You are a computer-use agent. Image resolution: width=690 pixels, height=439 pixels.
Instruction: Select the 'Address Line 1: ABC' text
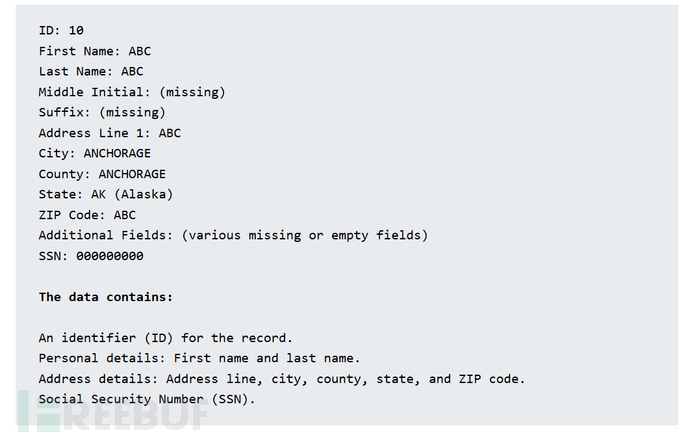tap(110, 133)
